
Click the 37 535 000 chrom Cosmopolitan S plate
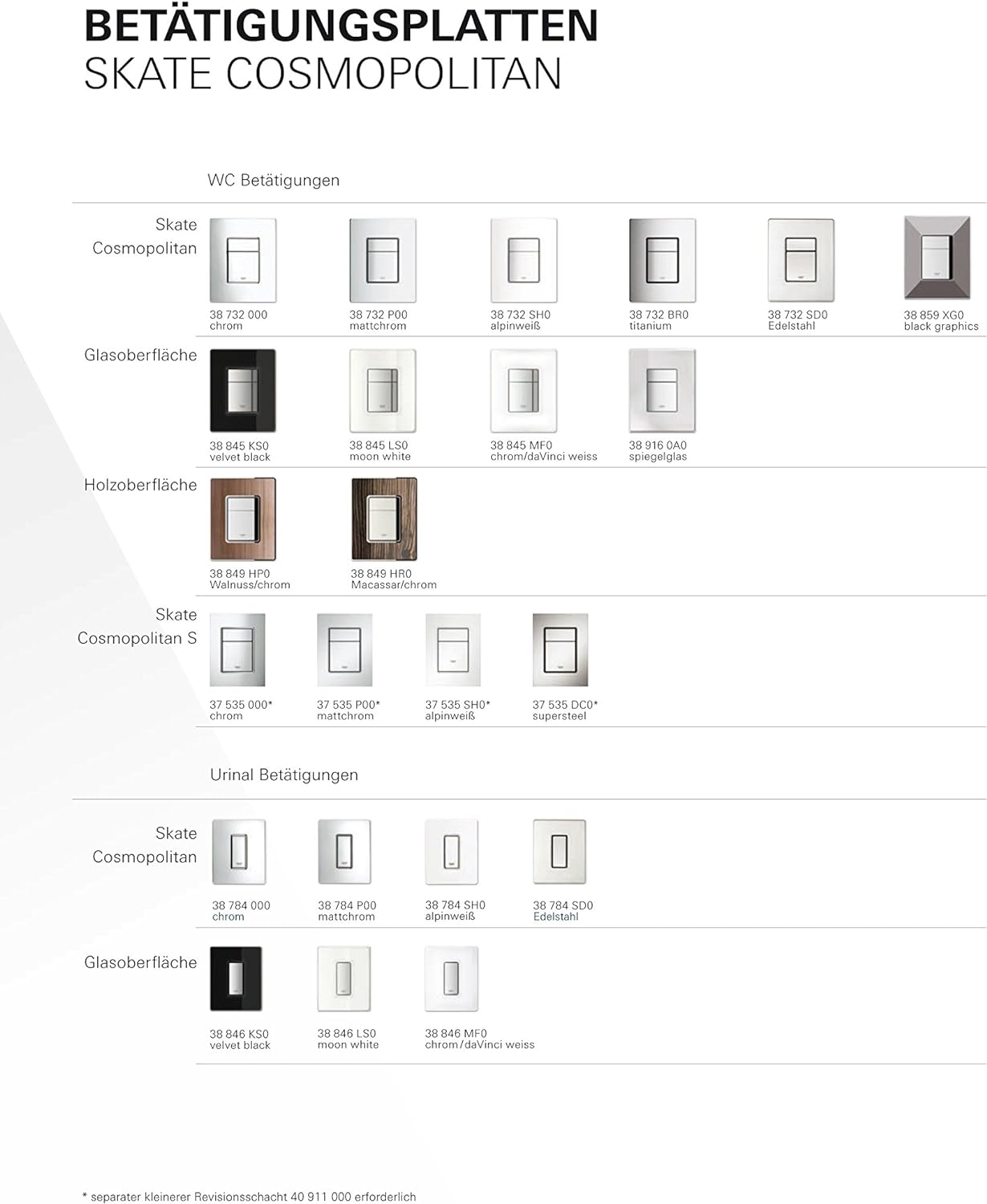(238, 650)
